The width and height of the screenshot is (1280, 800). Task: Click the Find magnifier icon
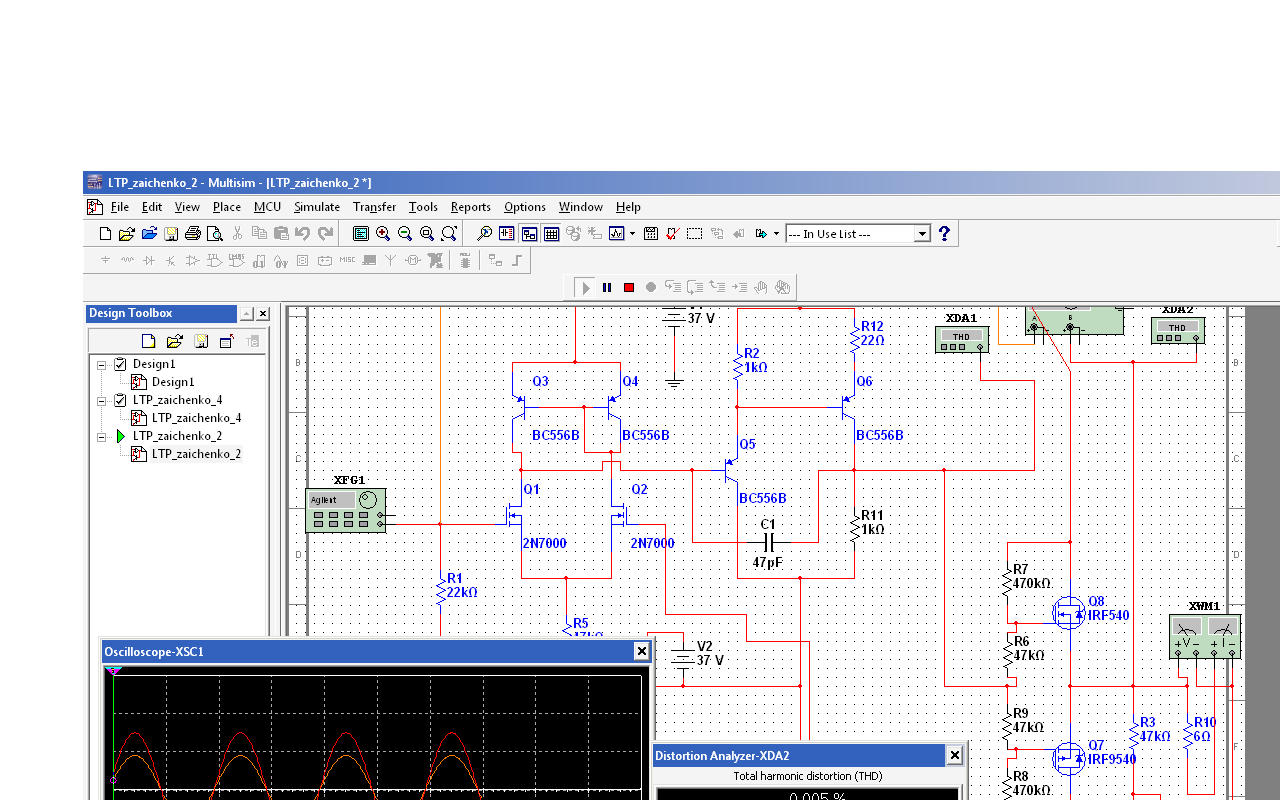point(484,234)
